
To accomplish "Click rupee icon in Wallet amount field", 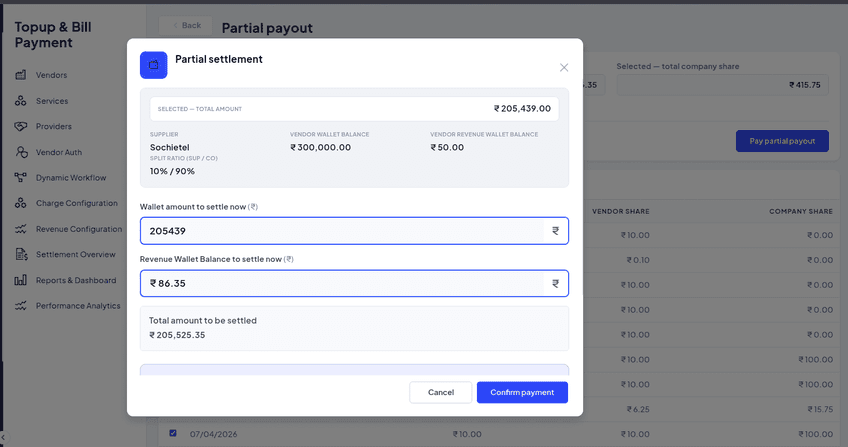I will 555,231.
